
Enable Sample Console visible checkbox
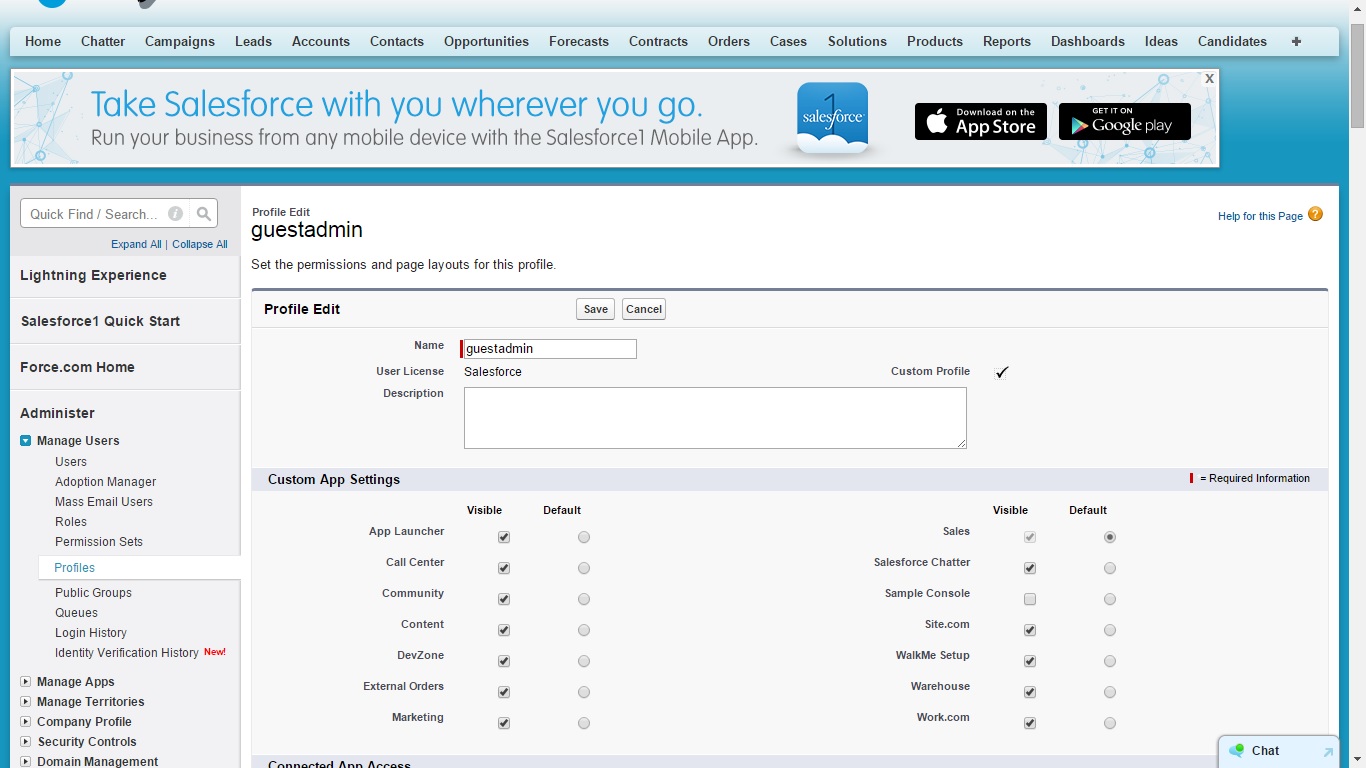click(x=1030, y=599)
